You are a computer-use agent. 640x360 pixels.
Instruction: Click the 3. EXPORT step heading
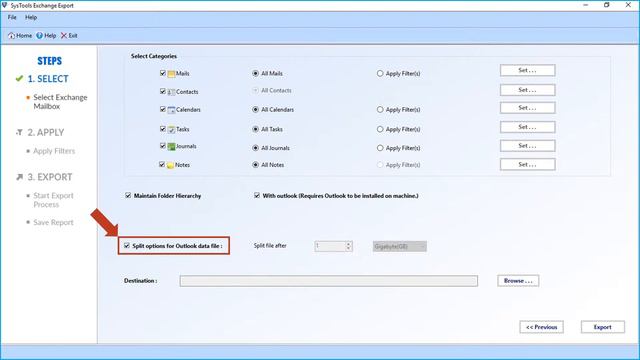pyautogui.click(x=50, y=177)
